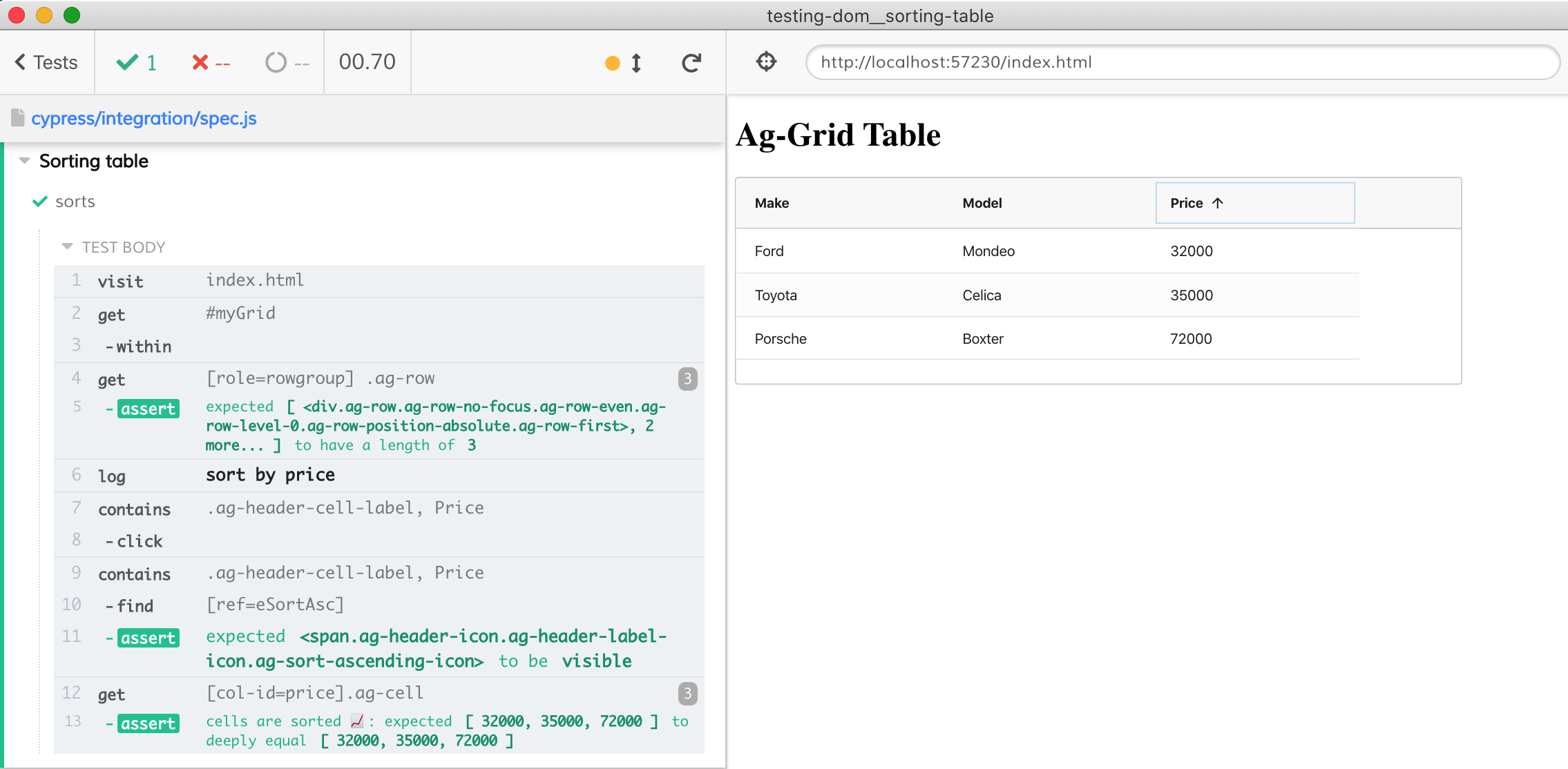Click the failed tests red X icon

200,63
